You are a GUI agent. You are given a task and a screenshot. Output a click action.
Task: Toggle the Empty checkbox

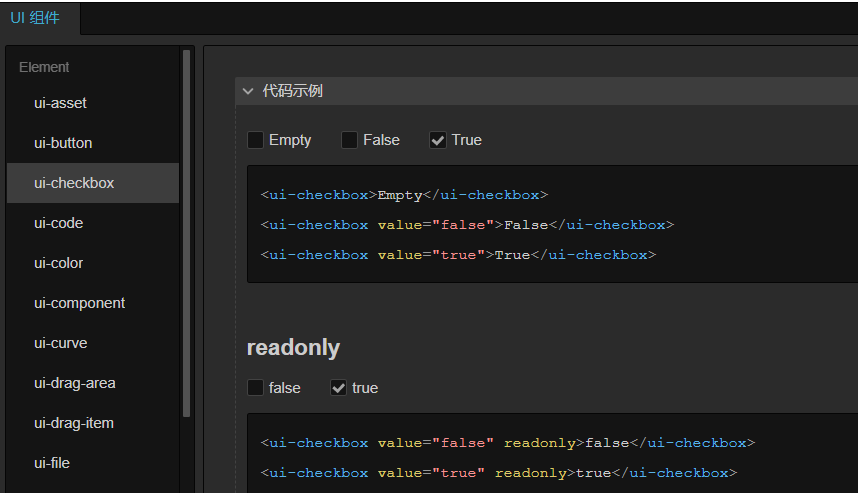[256, 140]
